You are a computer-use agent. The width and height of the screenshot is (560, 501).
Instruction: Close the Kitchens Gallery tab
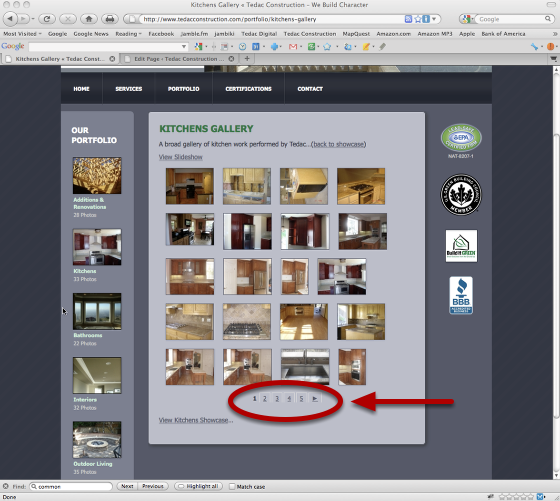point(112,59)
